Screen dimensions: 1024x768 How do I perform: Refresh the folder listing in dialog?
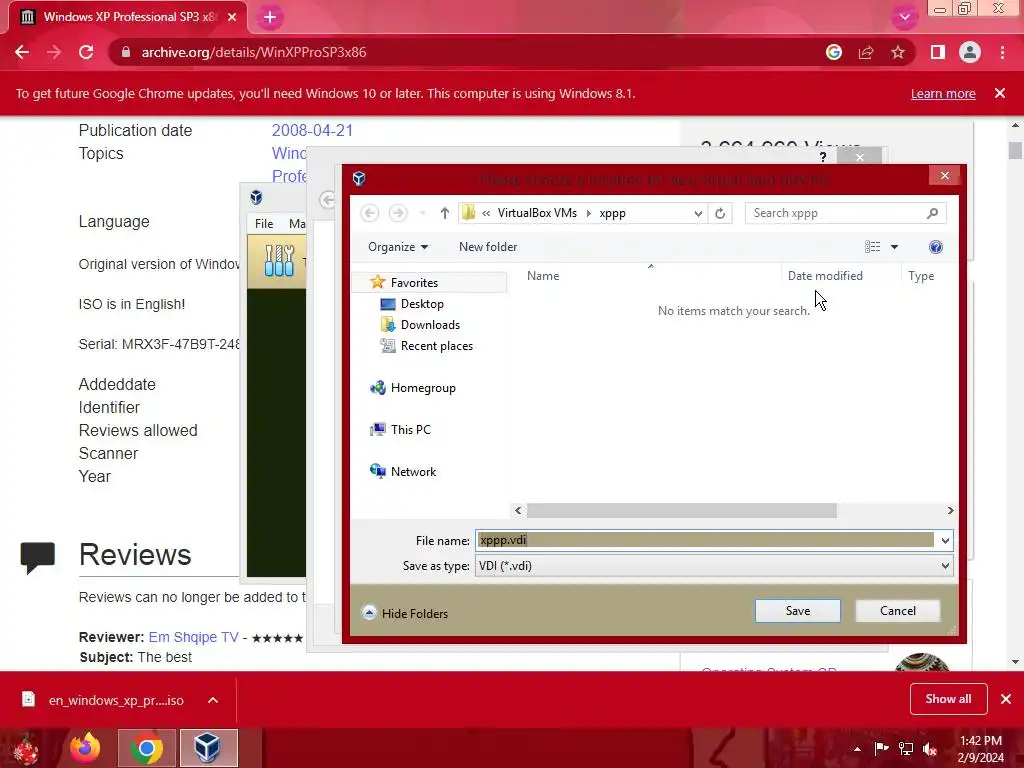pos(720,213)
